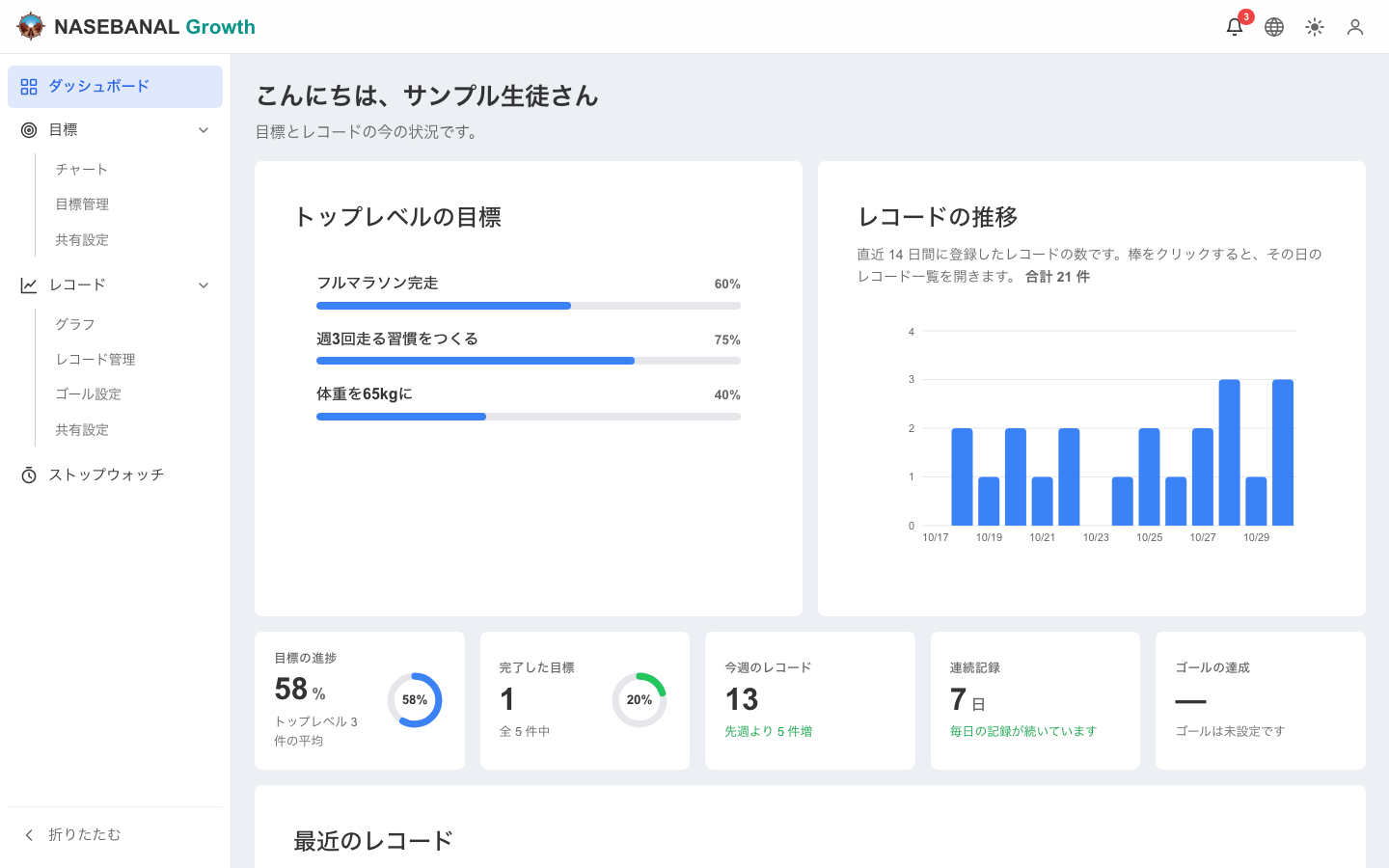Collapse the 目標 section chevron
Screen dimensions: 1389x868
click(x=204, y=130)
